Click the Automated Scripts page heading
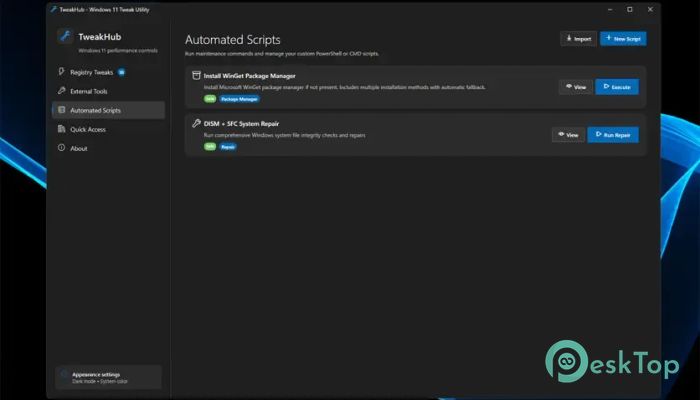This screenshot has height=400, width=700. click(x=233, y=40)
